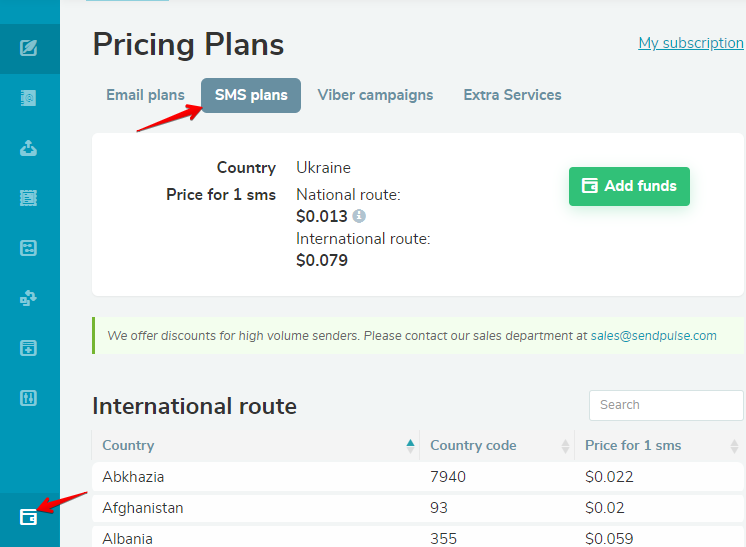Select the SMS plans tab

pos(251,96)
